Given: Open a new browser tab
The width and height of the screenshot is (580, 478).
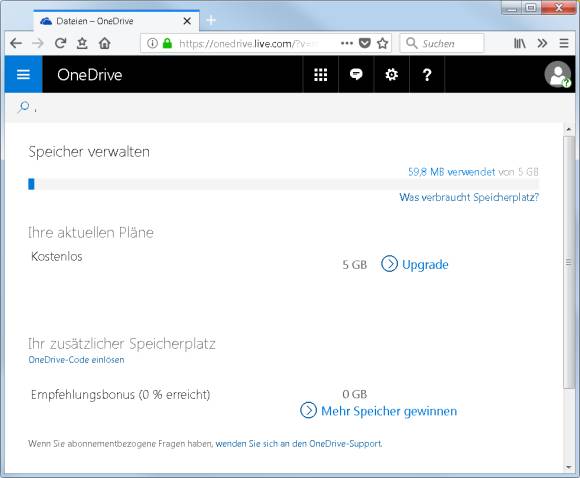Looking at the screenshot, I should coord(211,20).
